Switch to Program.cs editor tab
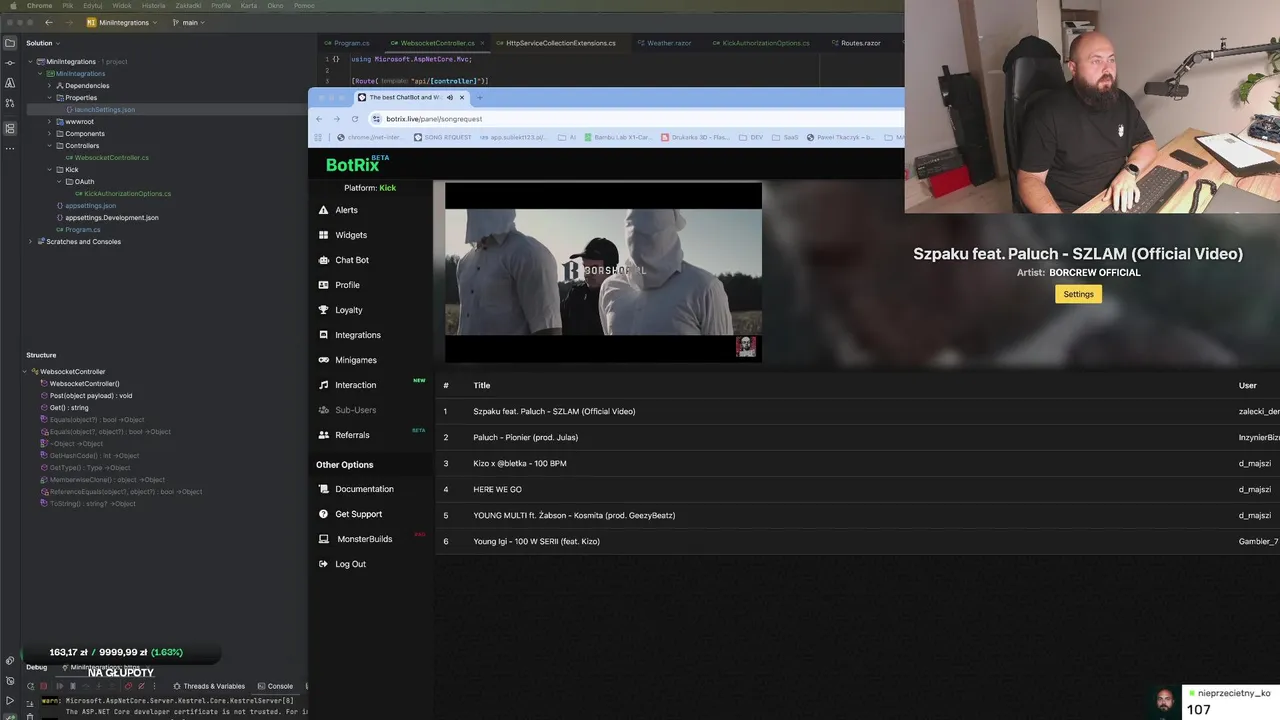Viewport: 1280px width, 720px height. [347, 43]
